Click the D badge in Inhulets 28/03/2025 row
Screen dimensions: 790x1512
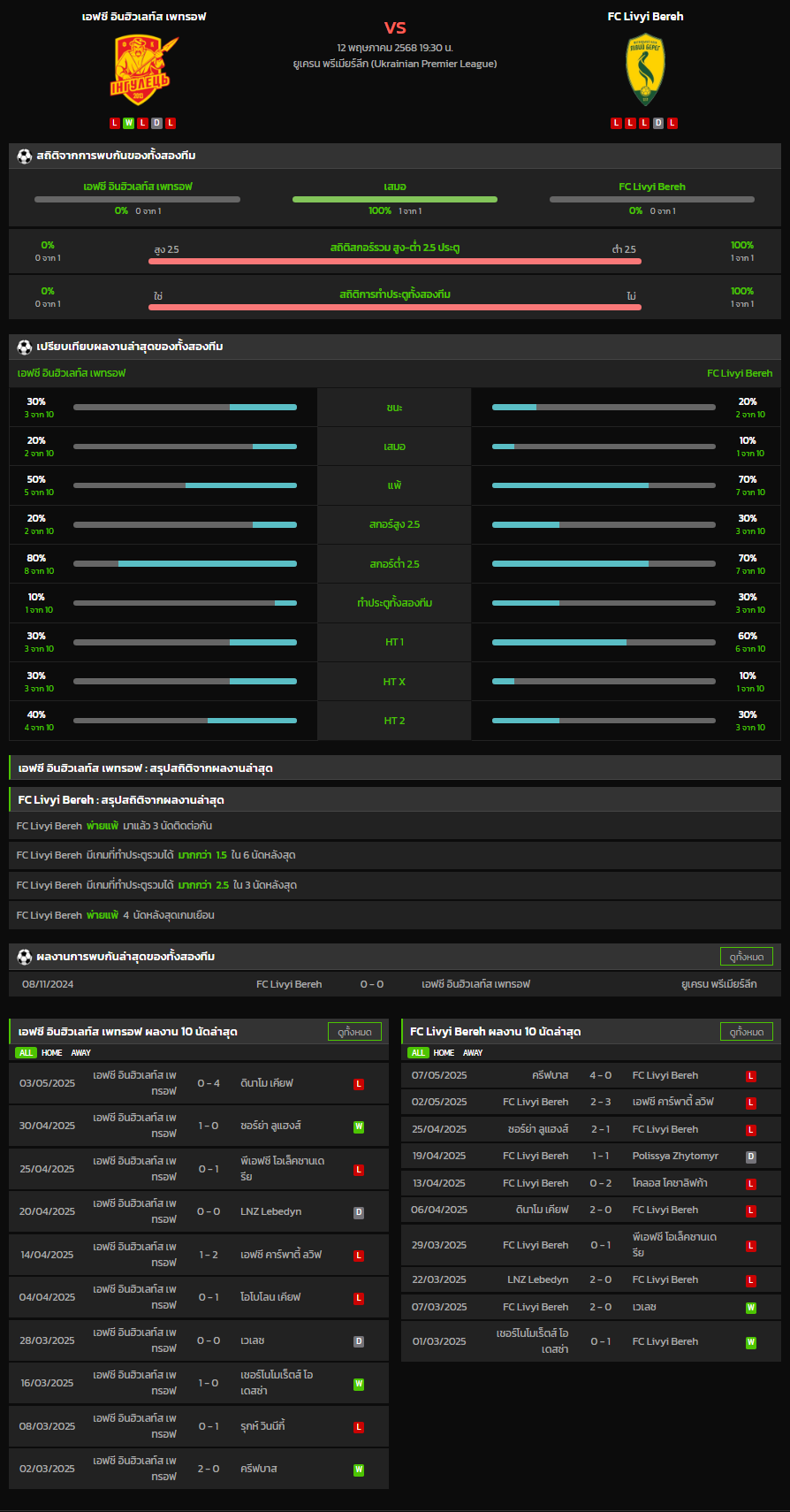[359, 1341]
